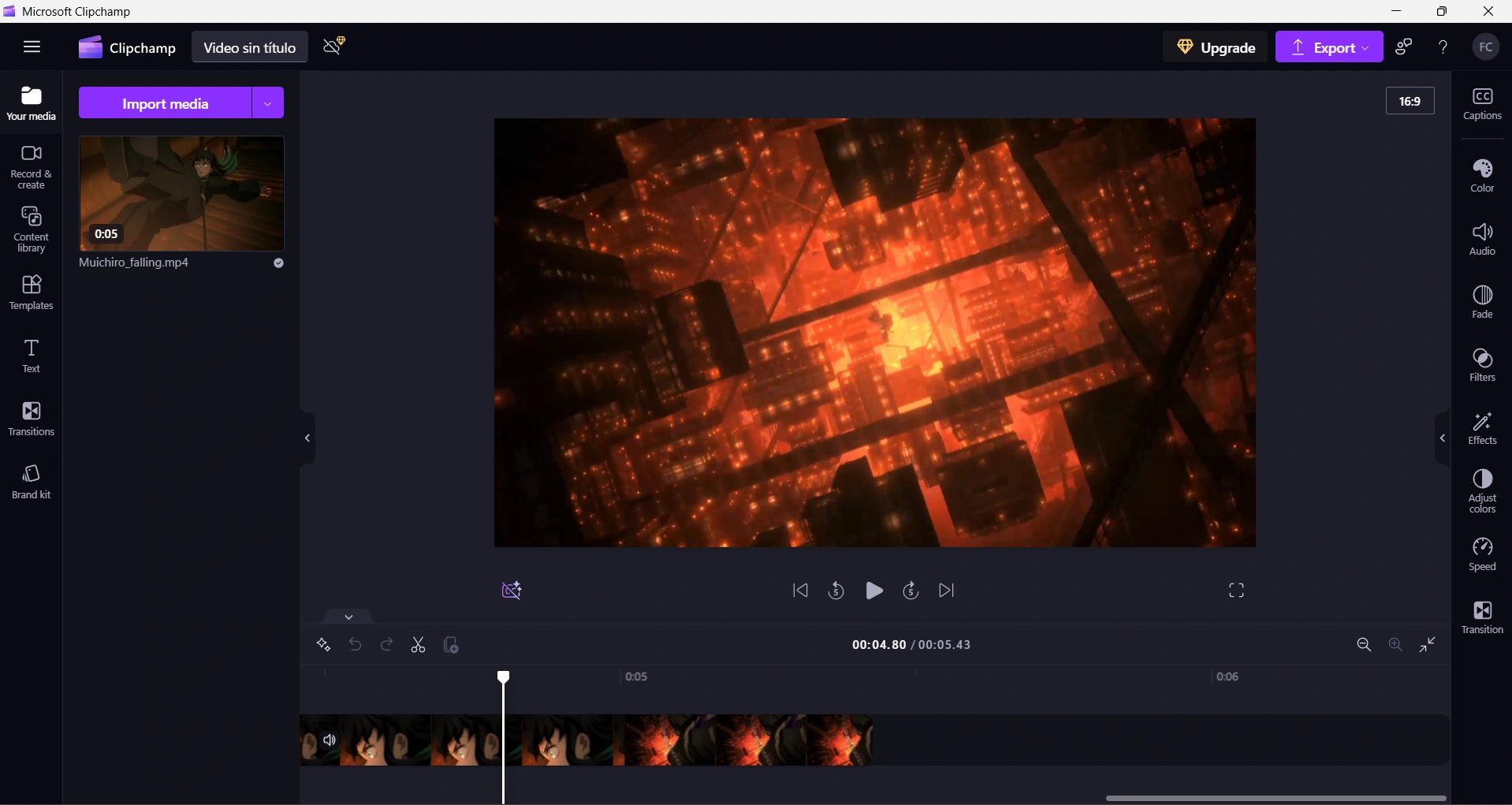
Task: Skip to the start of video
Action: [800, 591]
